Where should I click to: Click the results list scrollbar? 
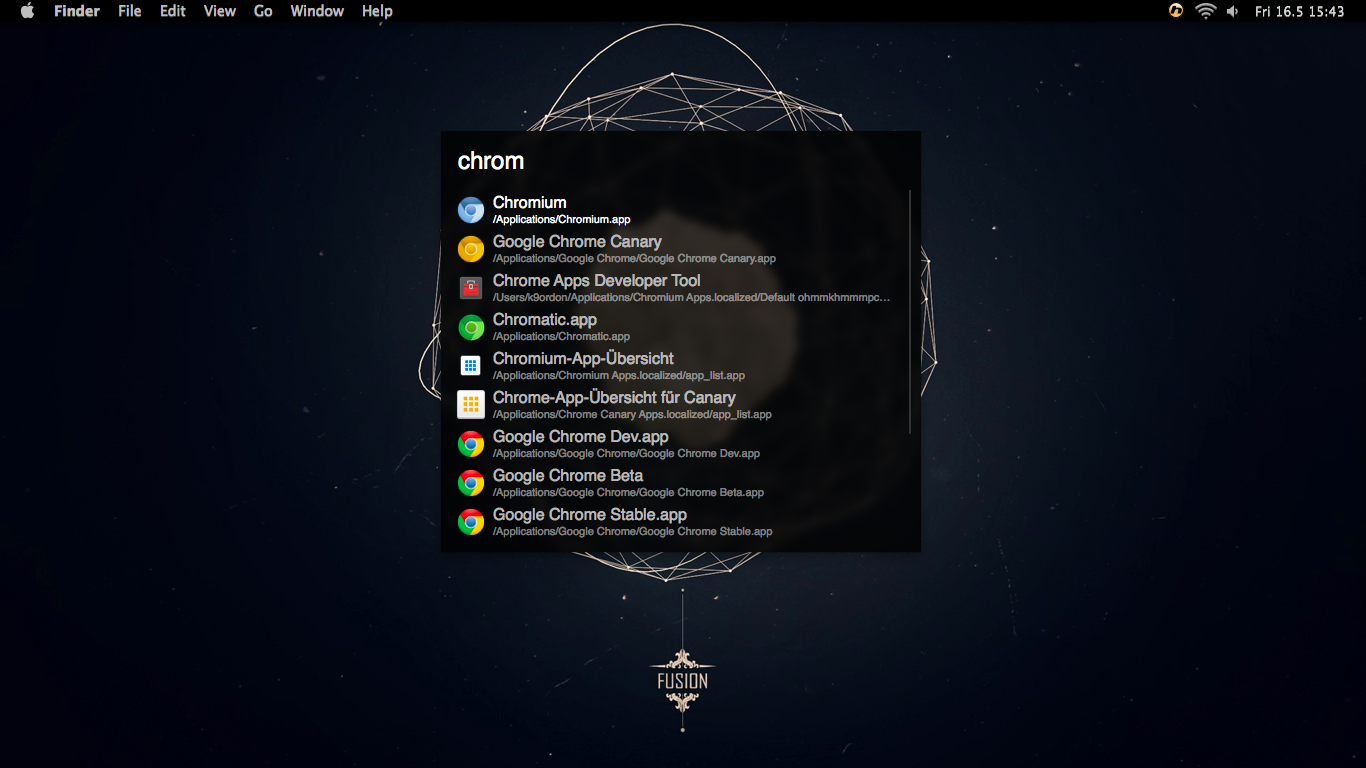[x=910, y=311]
